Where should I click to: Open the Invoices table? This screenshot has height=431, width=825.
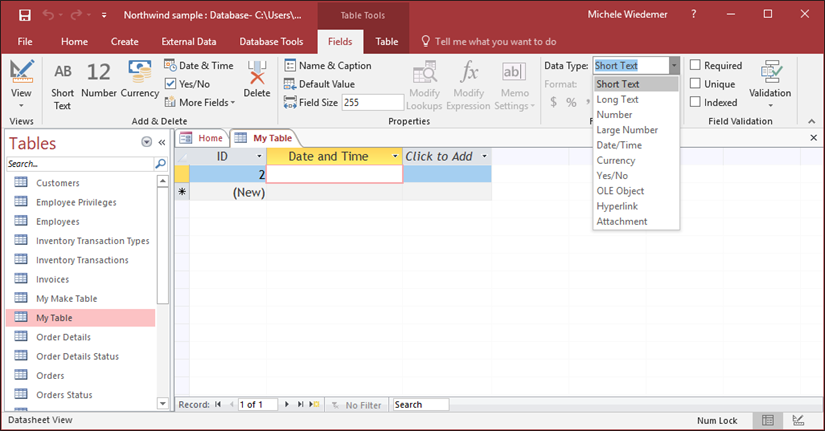click(52, 279)
